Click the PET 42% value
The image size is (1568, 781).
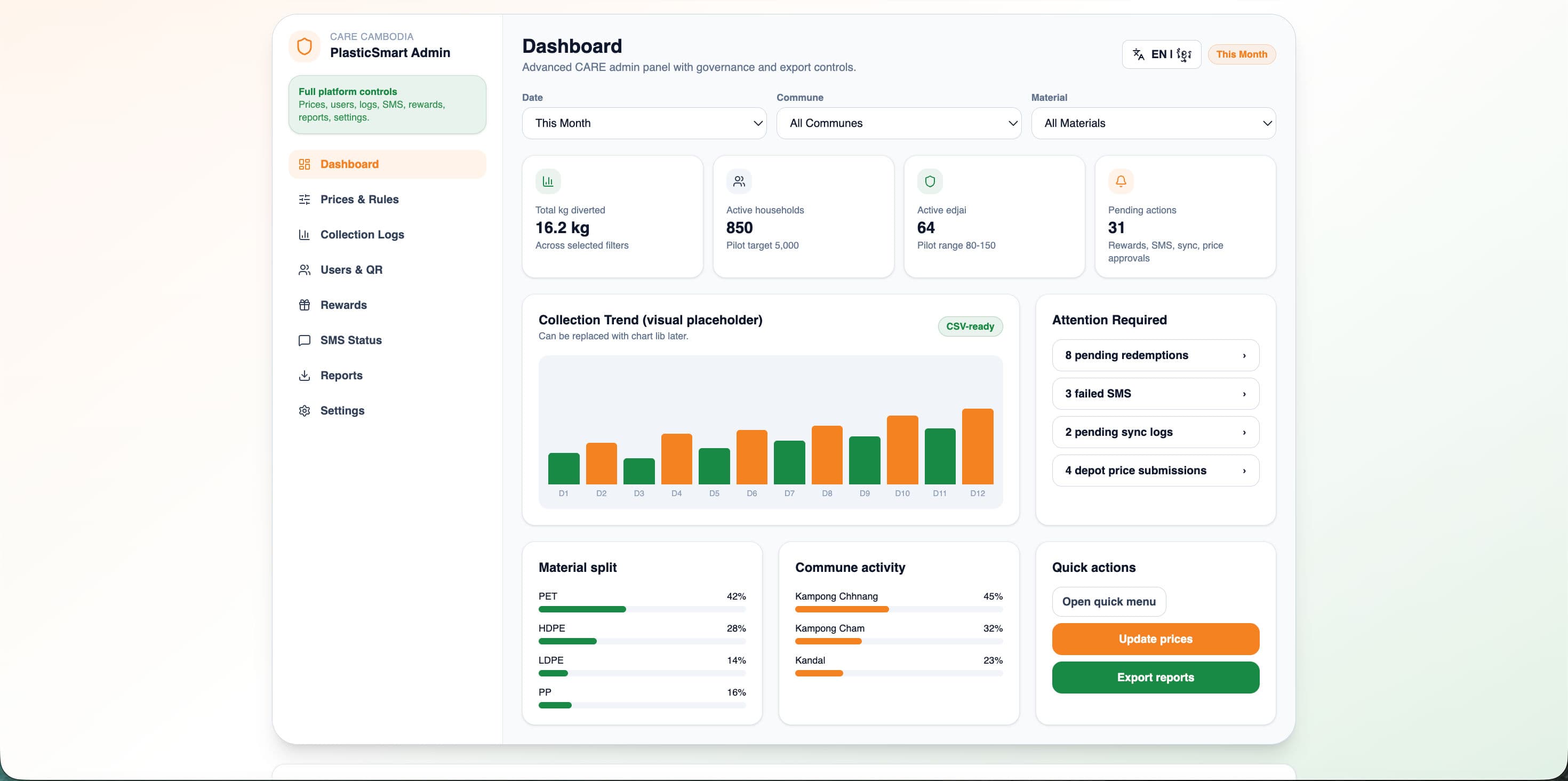[x=737, y=596]
